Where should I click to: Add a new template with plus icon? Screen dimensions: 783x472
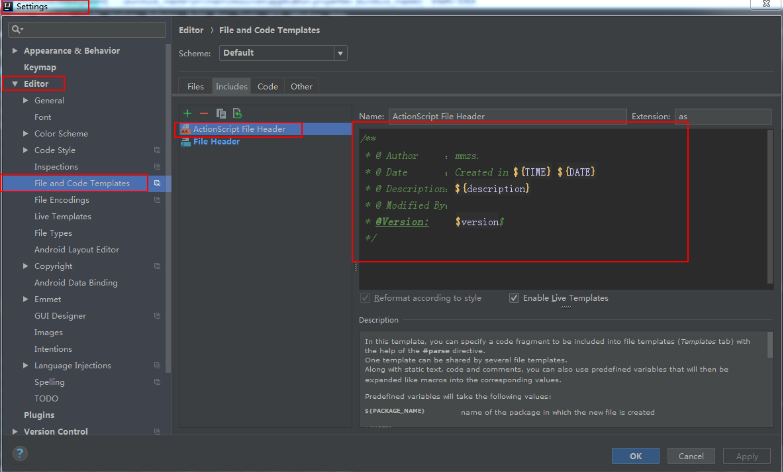tap(187, 113)
